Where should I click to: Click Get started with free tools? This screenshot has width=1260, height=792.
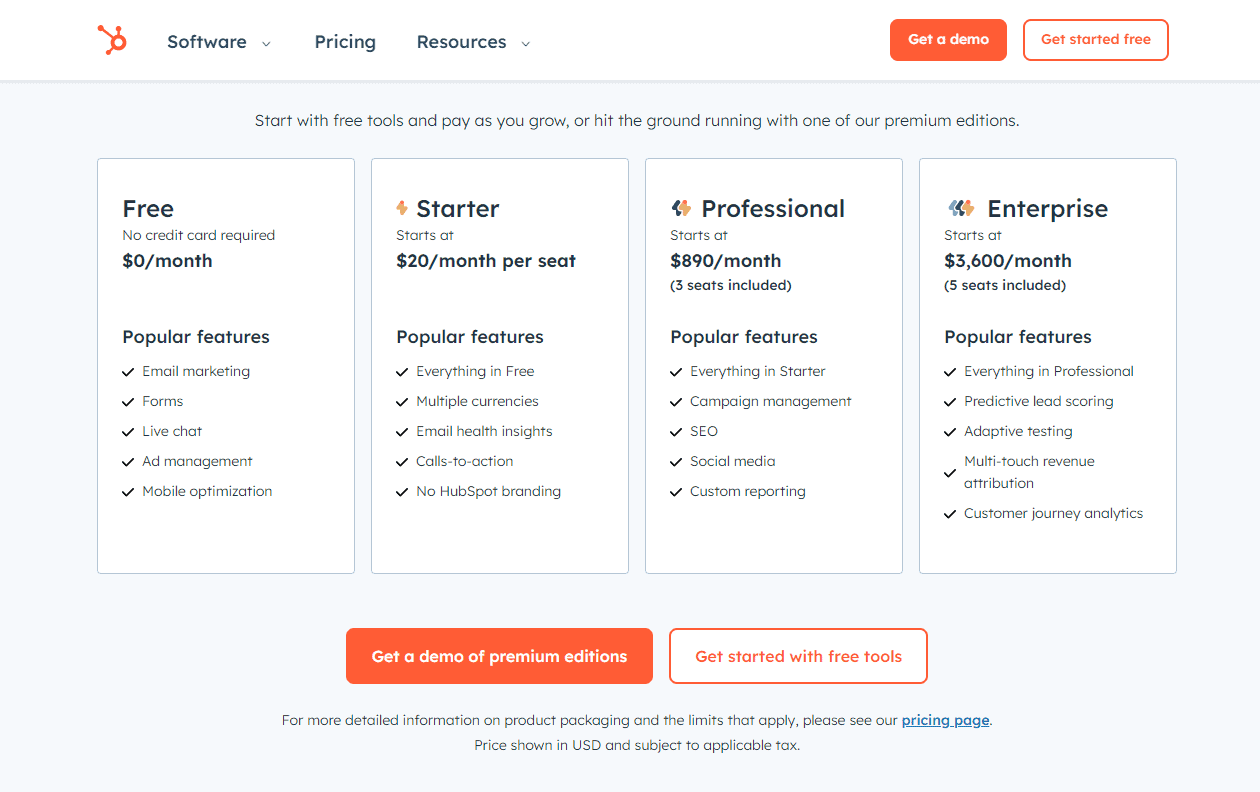click(x=798, y=656)
